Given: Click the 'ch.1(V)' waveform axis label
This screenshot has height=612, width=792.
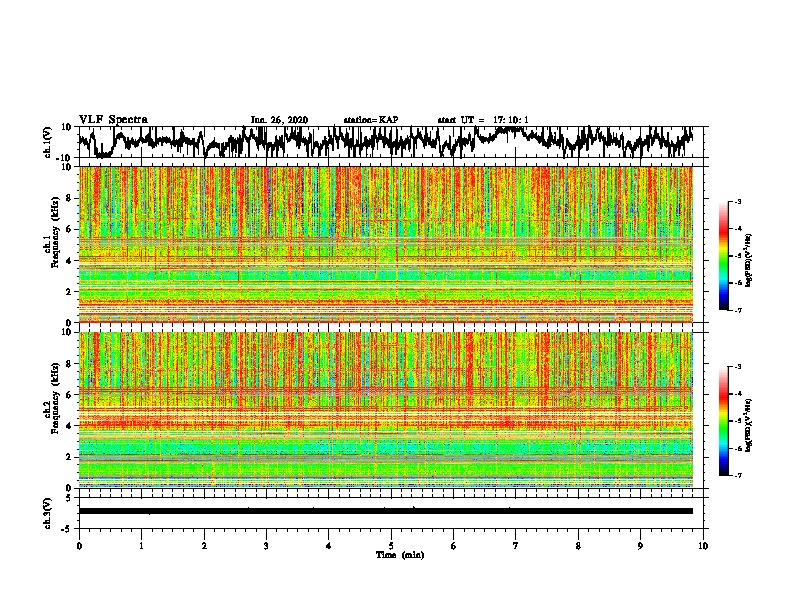Looking at the screenshot, I should (48, 142).
